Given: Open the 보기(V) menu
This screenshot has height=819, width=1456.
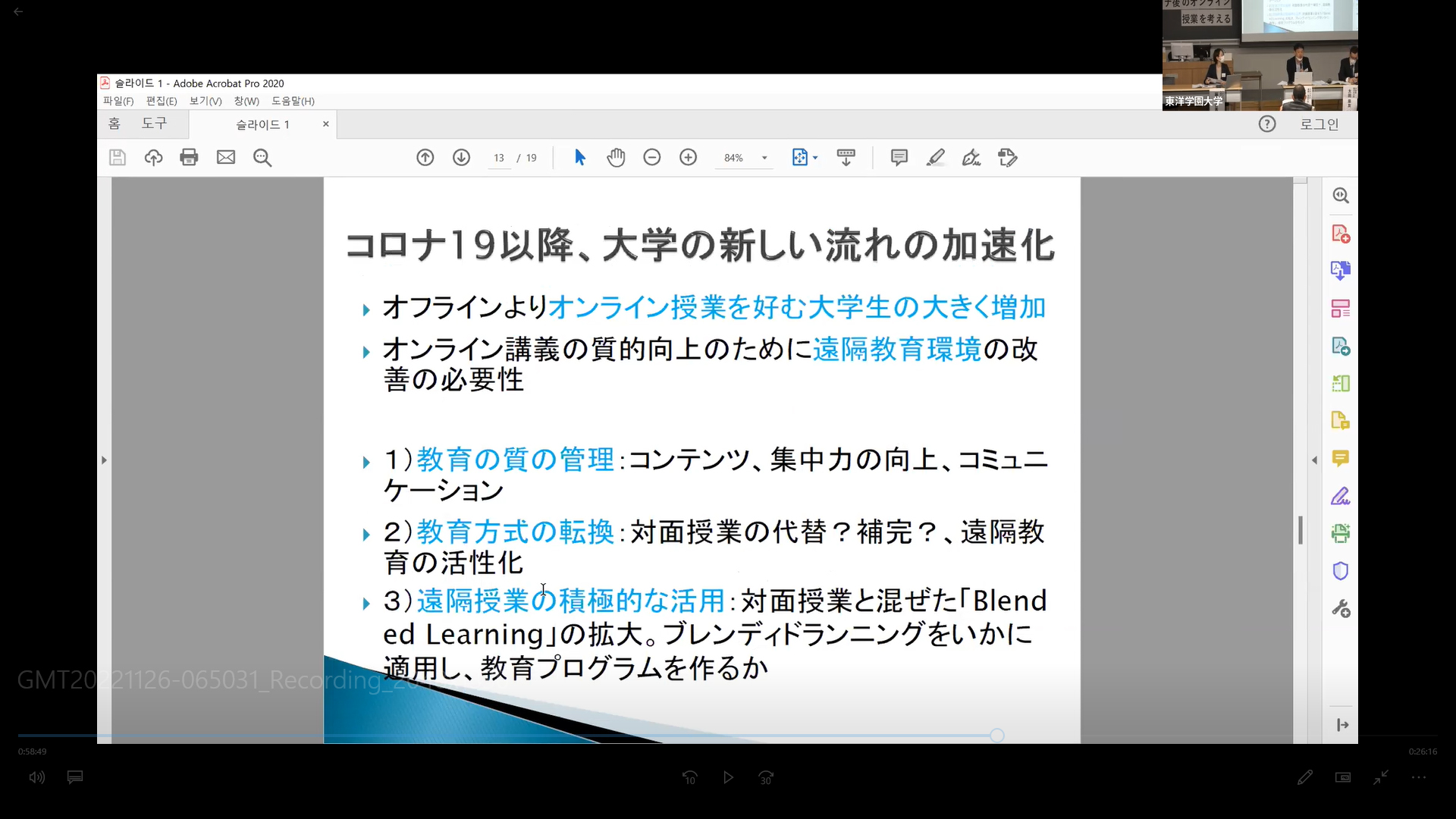Looking at the screenshot, I should [206, 101].
